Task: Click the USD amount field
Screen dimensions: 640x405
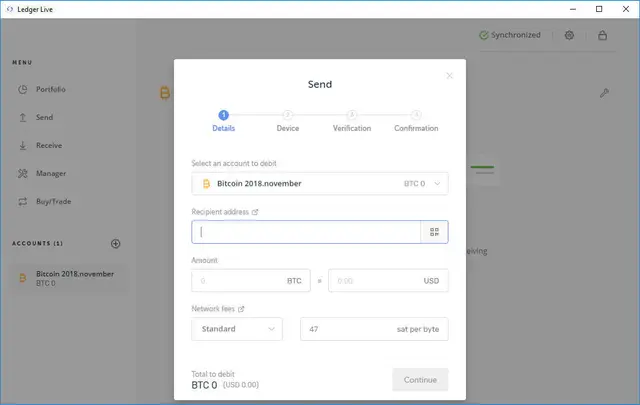Action: 388,280
